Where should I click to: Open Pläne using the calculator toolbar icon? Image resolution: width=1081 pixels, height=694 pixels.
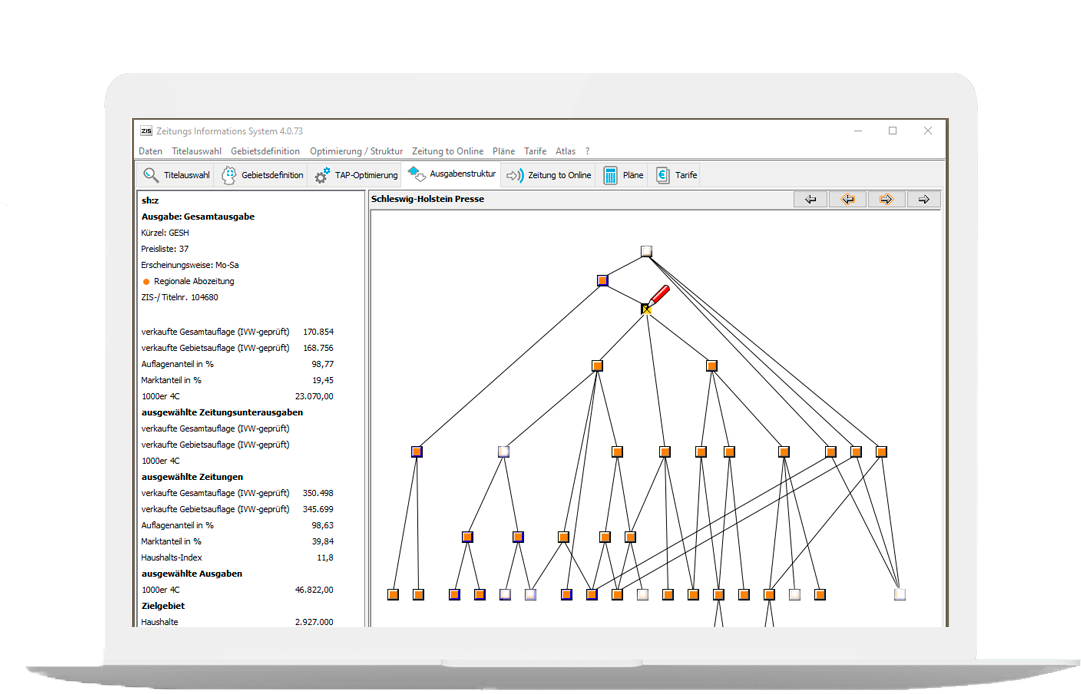pyautogui.click(x=610, y=175)
